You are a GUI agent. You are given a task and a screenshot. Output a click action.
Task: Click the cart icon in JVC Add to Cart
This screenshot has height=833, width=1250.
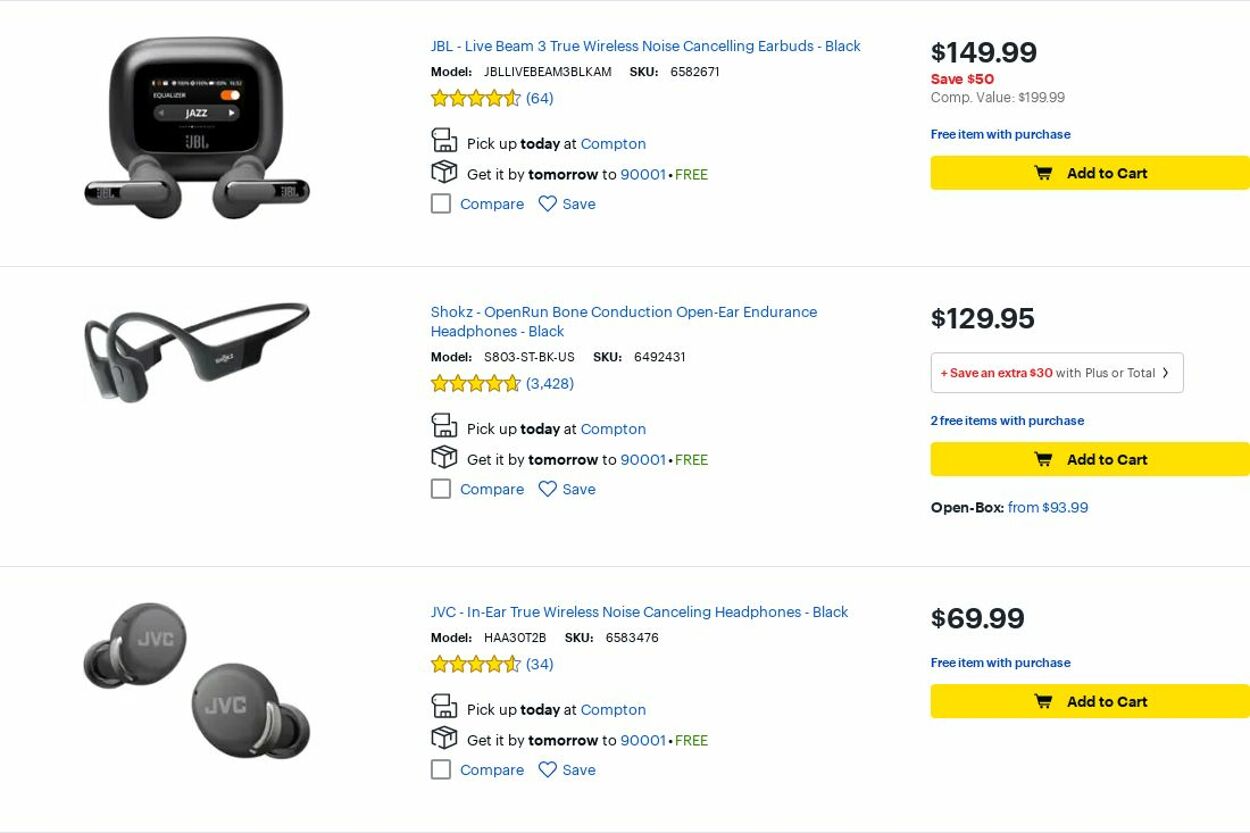[x=1043, y=701]
